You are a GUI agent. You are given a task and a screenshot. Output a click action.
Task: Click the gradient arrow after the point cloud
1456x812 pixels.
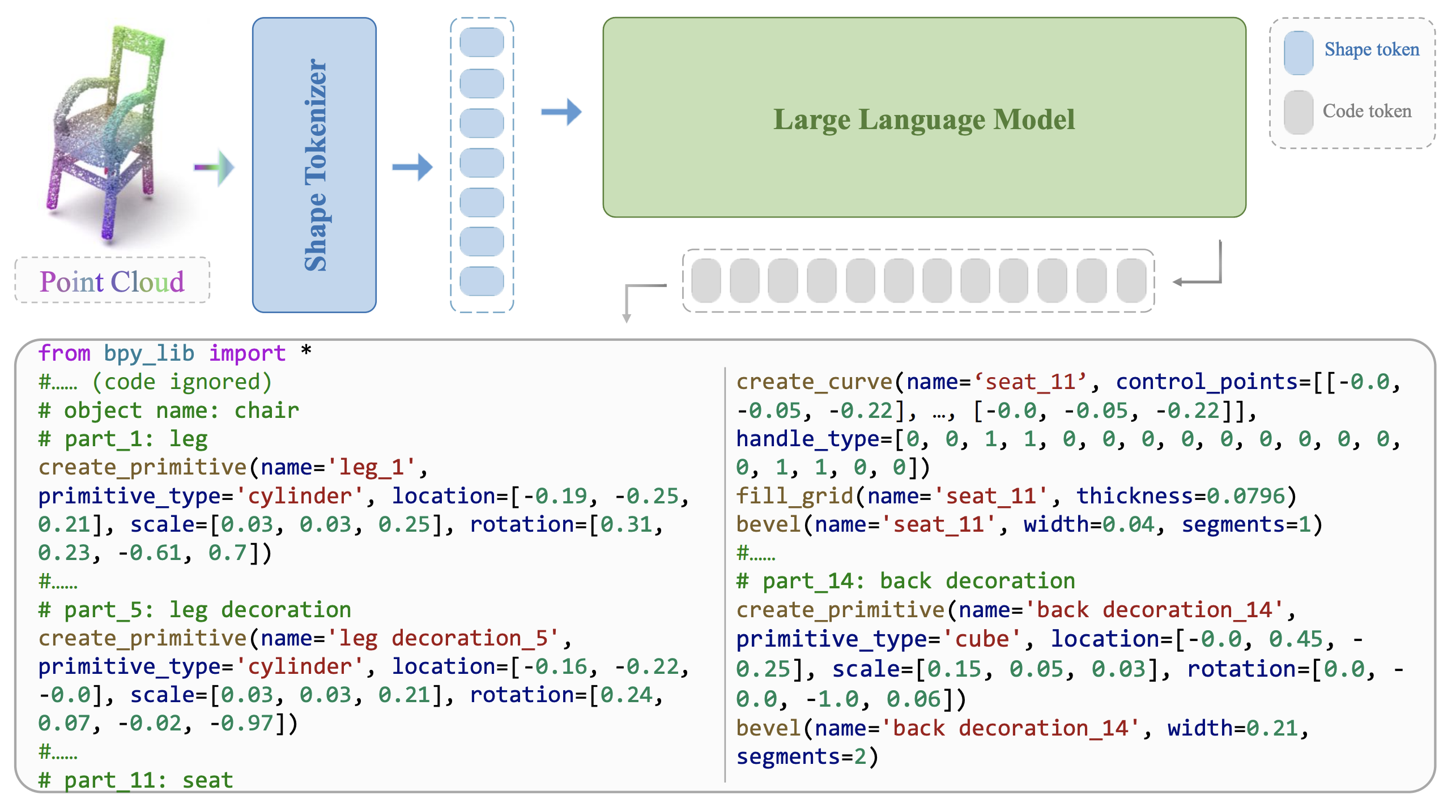pyautogui.click(x=214, y=168)
